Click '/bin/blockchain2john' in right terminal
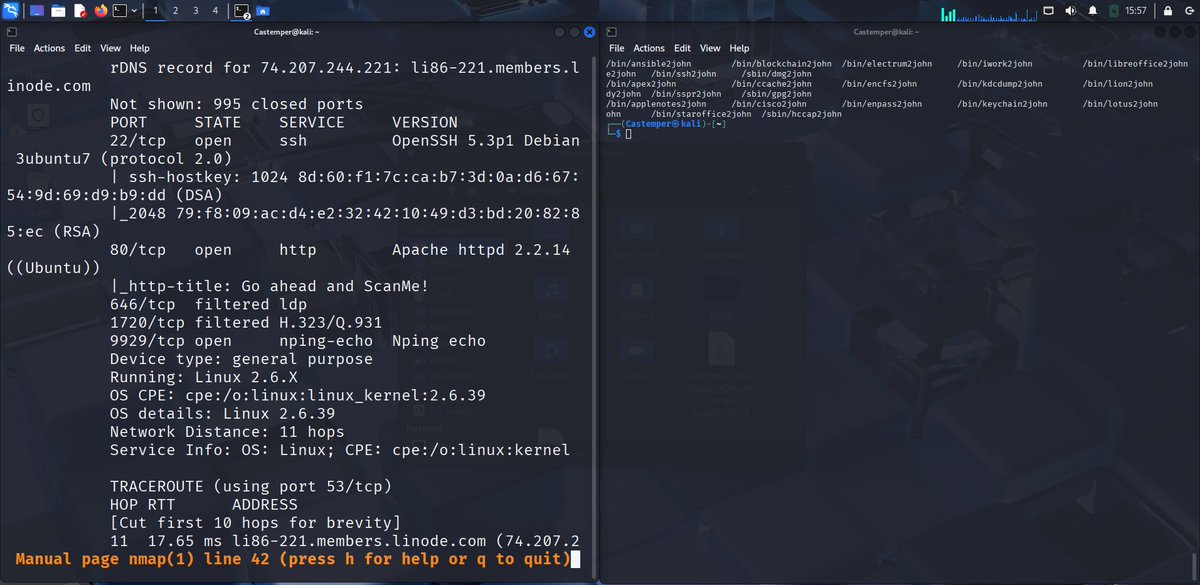 point(783,64)
